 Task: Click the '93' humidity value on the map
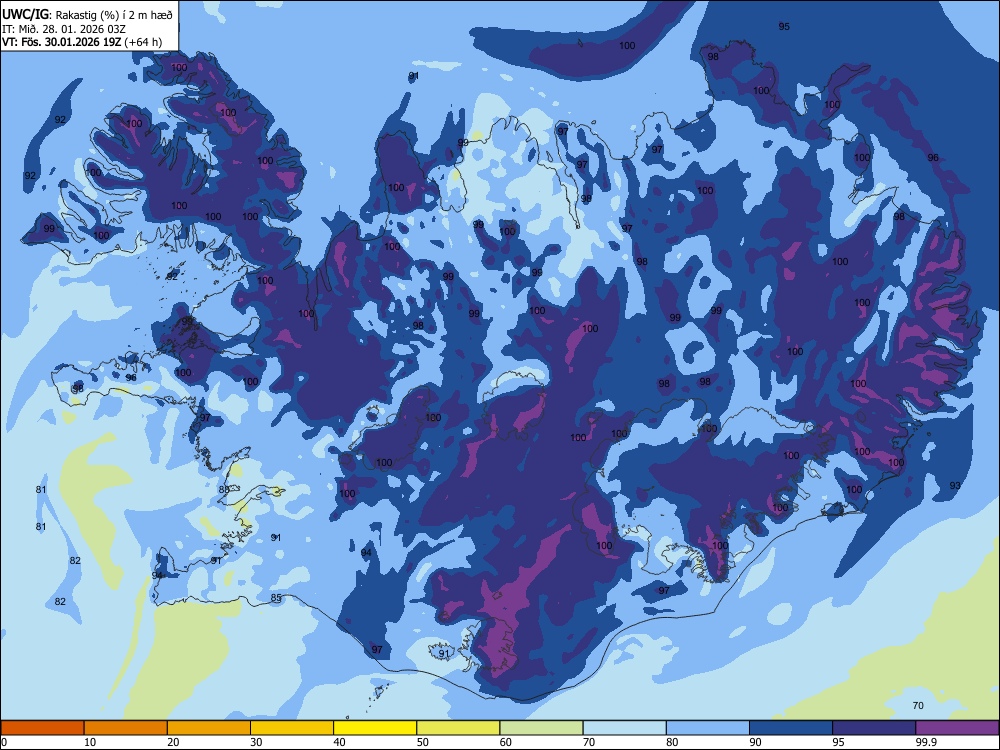click(x=955, y=486)
